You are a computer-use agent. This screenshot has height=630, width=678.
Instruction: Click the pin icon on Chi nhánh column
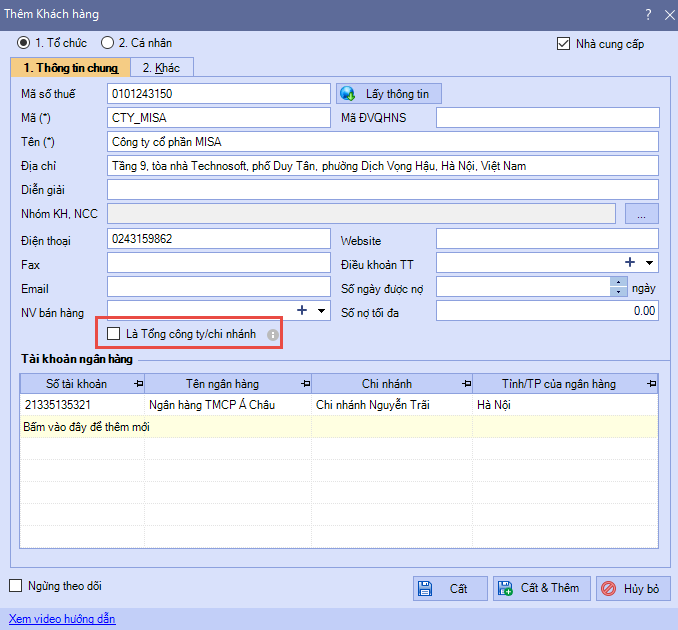[x=465, y=385]
